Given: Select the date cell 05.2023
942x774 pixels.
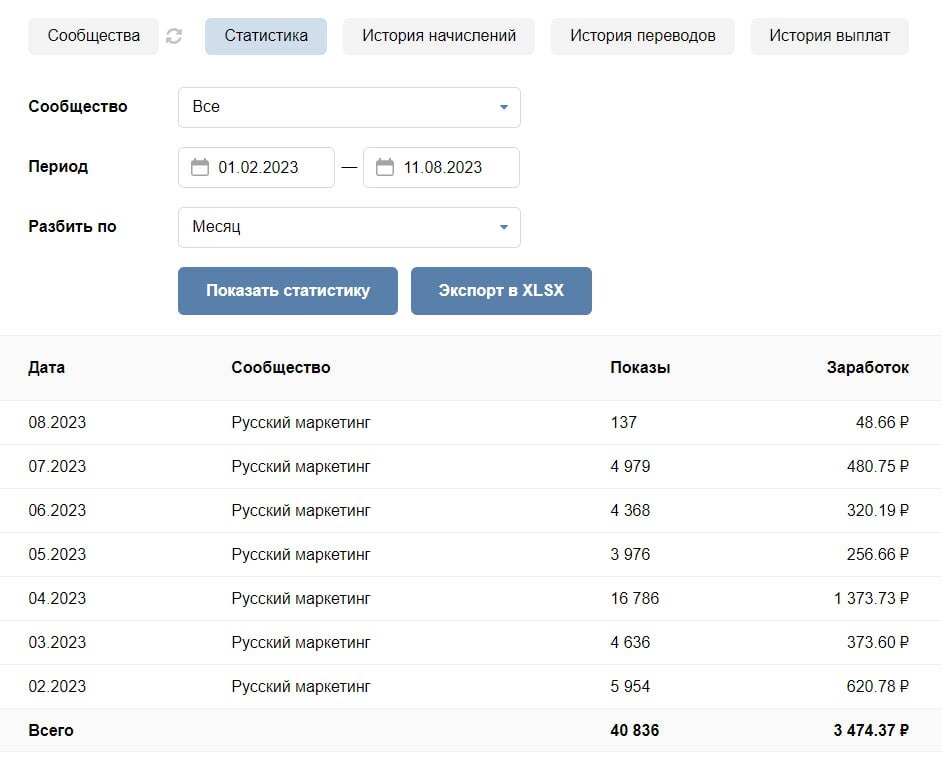Looking at the screenshot, I should click(57, 554).
